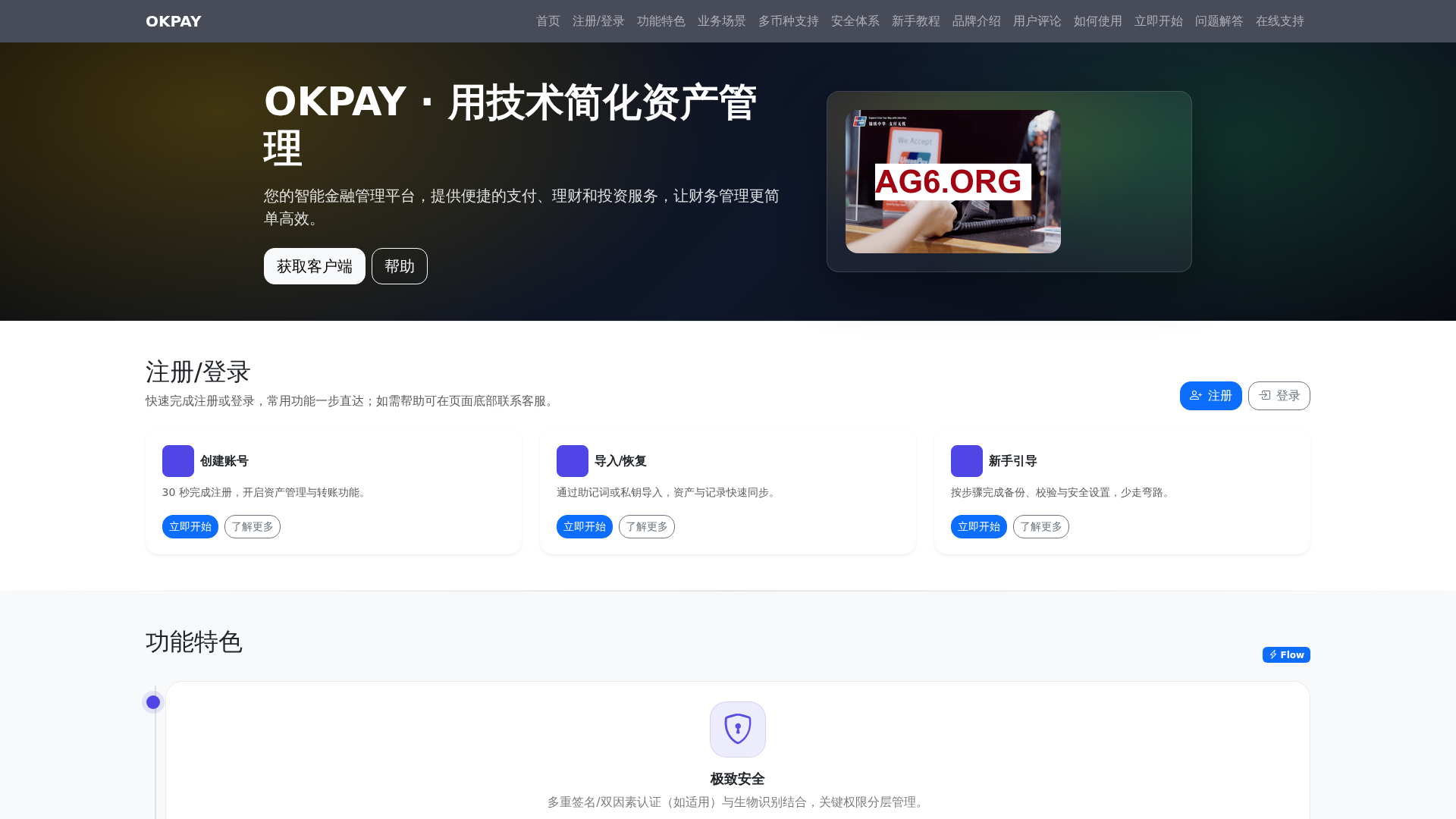1456x819 pixels.
Task: Click the blue 注册 button
Action: point(1210,396)
